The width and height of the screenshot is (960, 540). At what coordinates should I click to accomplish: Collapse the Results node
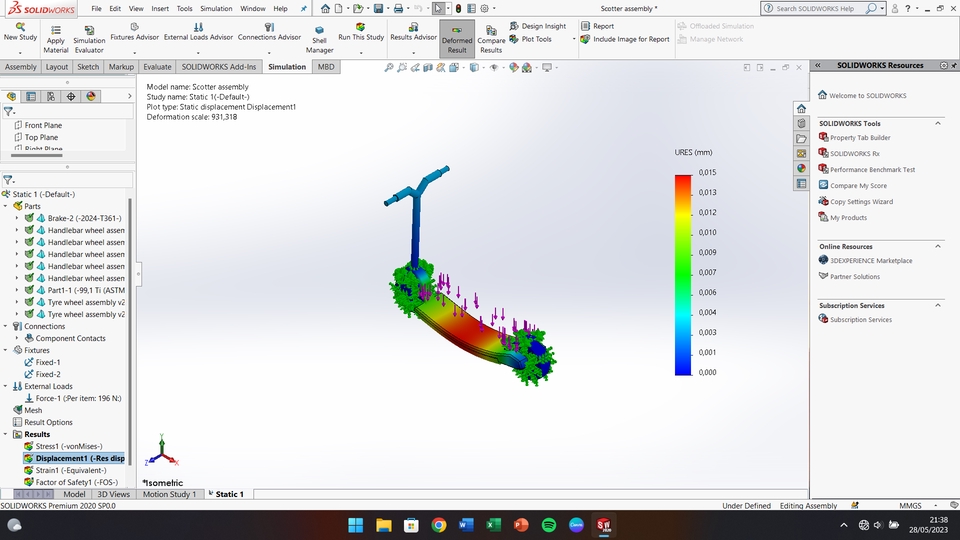pos(6,434)
